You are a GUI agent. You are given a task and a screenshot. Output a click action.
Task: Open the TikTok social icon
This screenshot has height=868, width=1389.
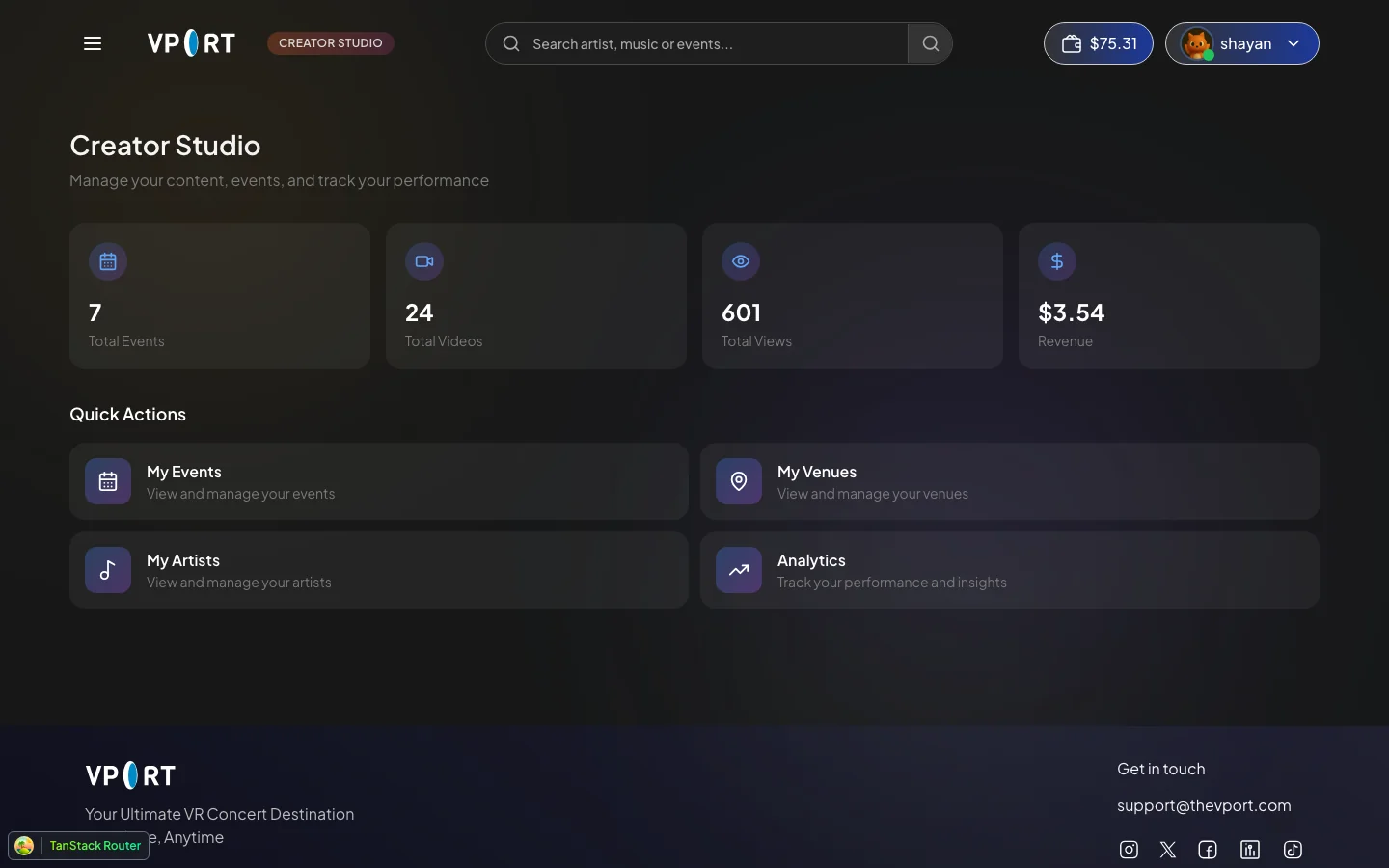coord(1293,850)
